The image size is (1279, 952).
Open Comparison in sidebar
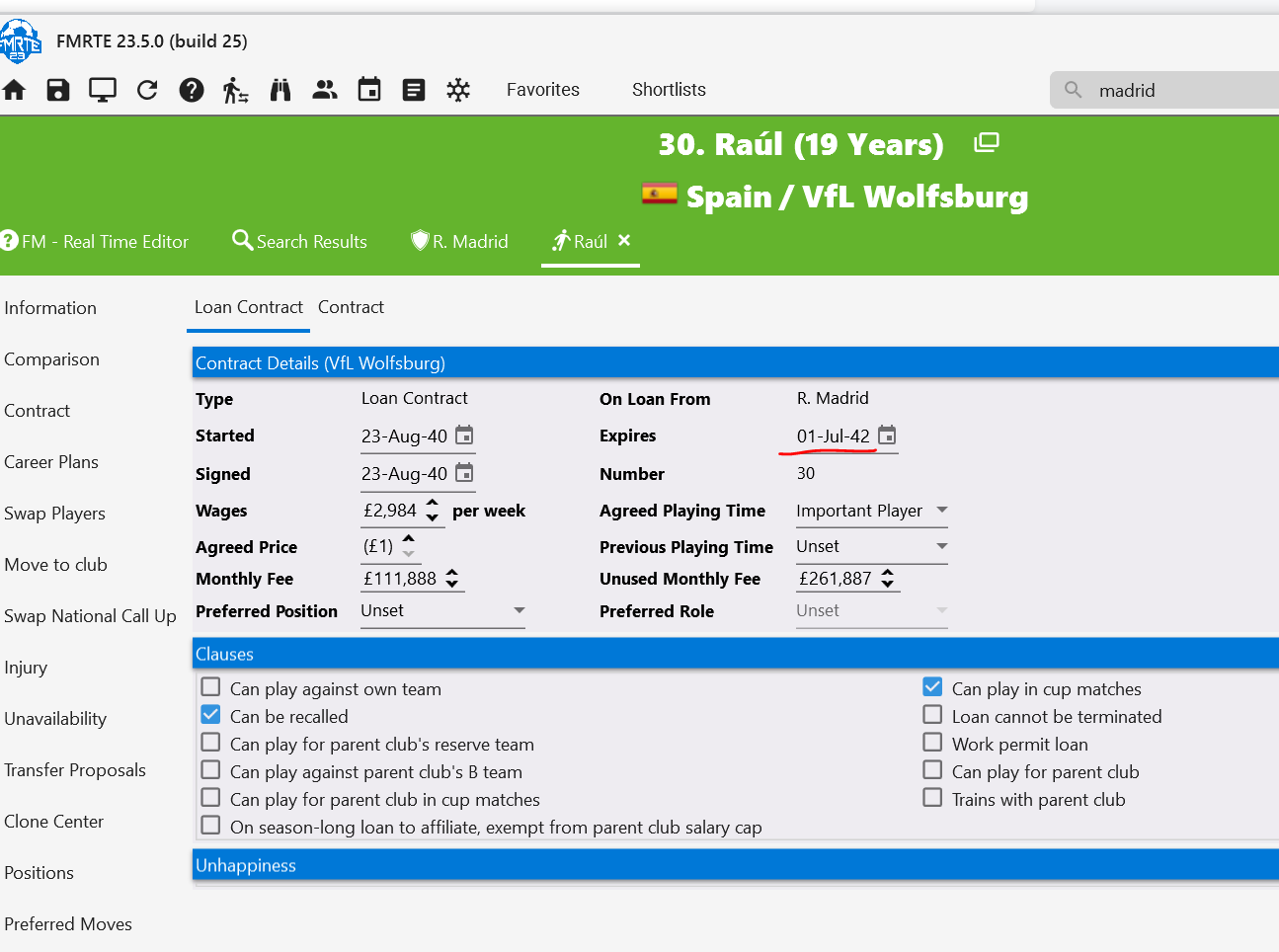coord(51,359)
